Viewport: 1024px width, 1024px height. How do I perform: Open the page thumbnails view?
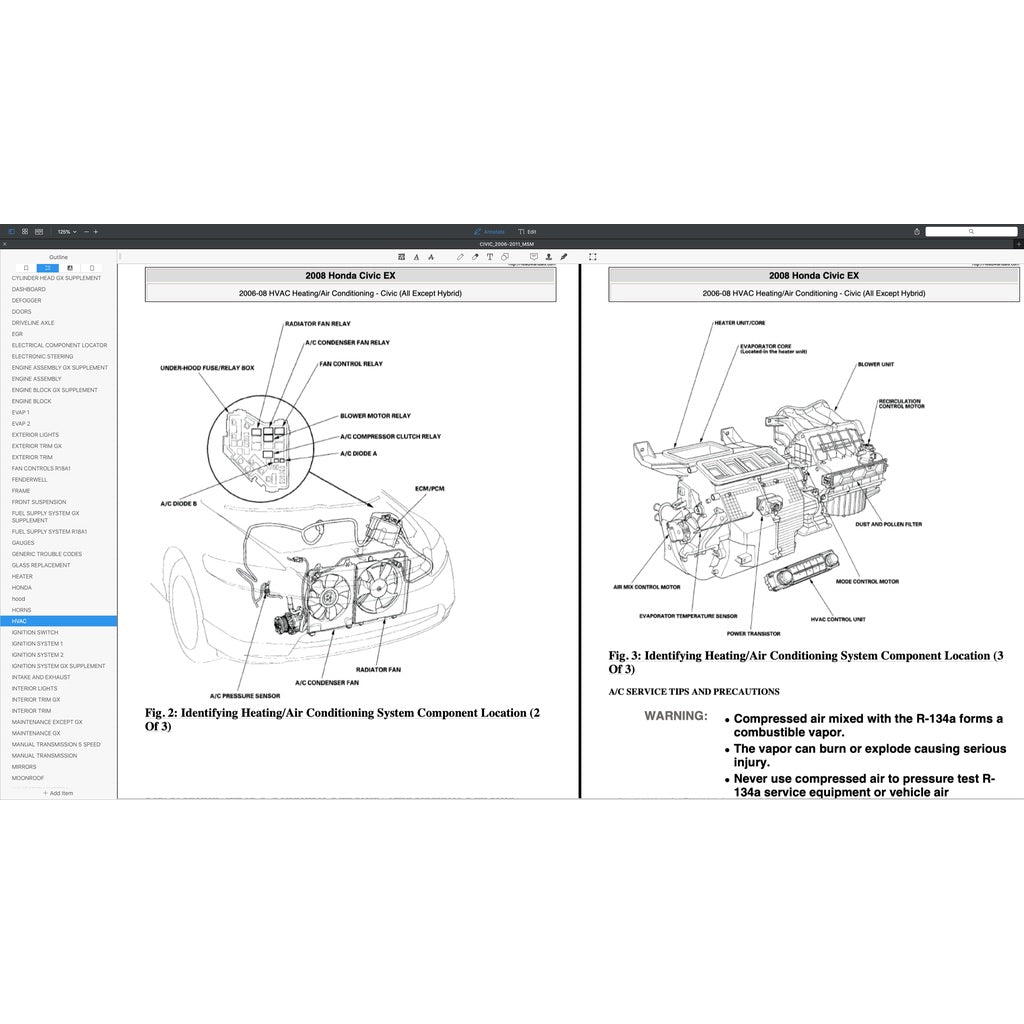point(24,231)
